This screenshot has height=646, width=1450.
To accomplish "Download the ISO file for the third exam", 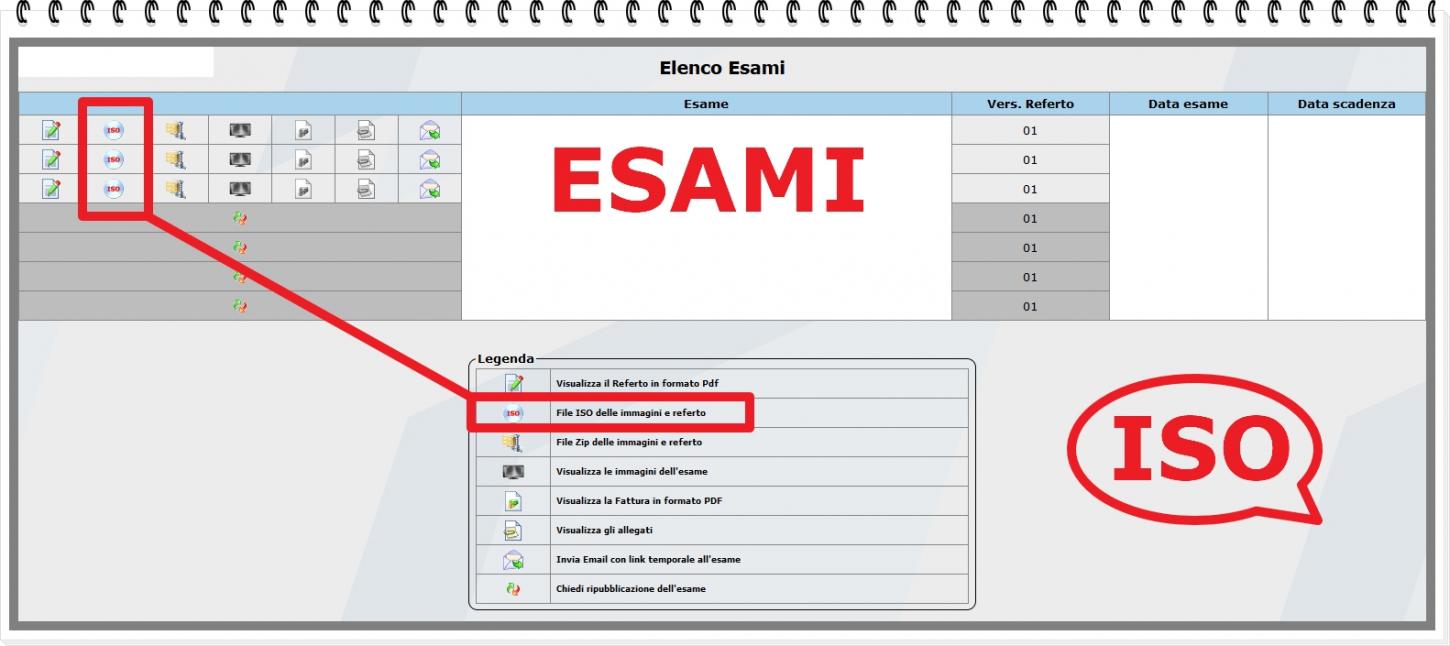I will click(113, 188).
